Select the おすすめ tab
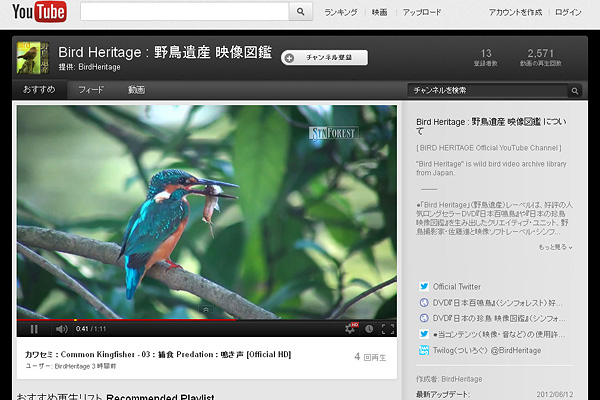The height and width of the screenshot is (400, 600). (x=40, y=90)
